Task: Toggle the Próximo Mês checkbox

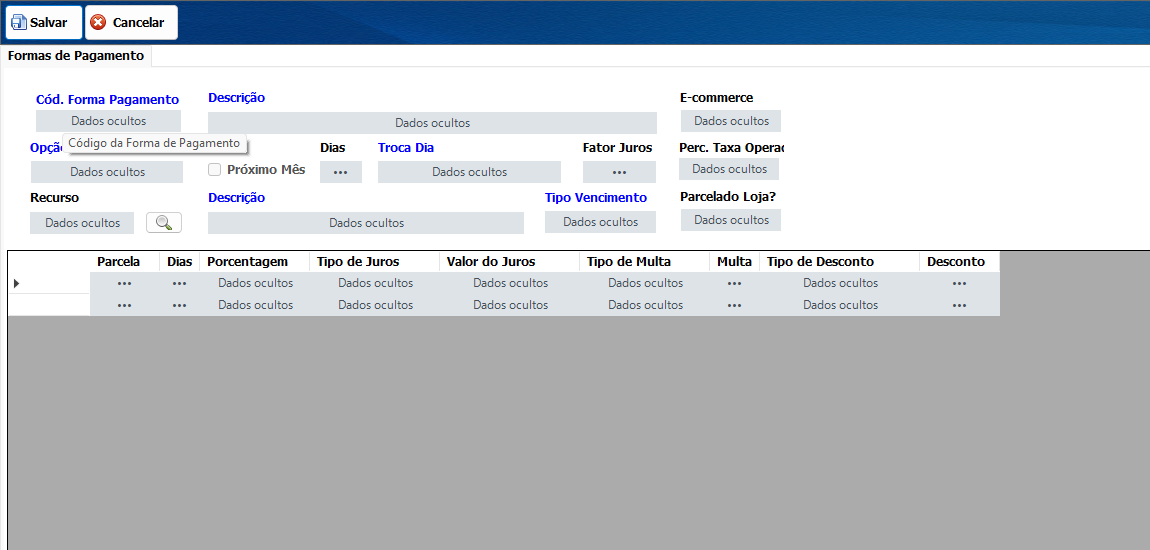Action: (214, 170)
